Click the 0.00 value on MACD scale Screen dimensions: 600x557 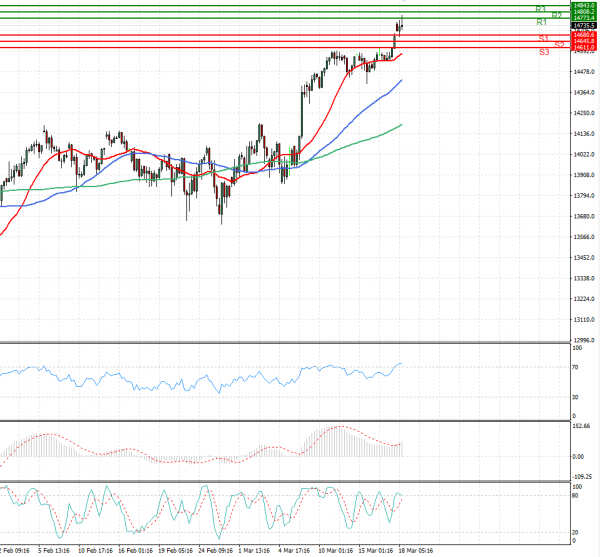click(x=578, y=456)
